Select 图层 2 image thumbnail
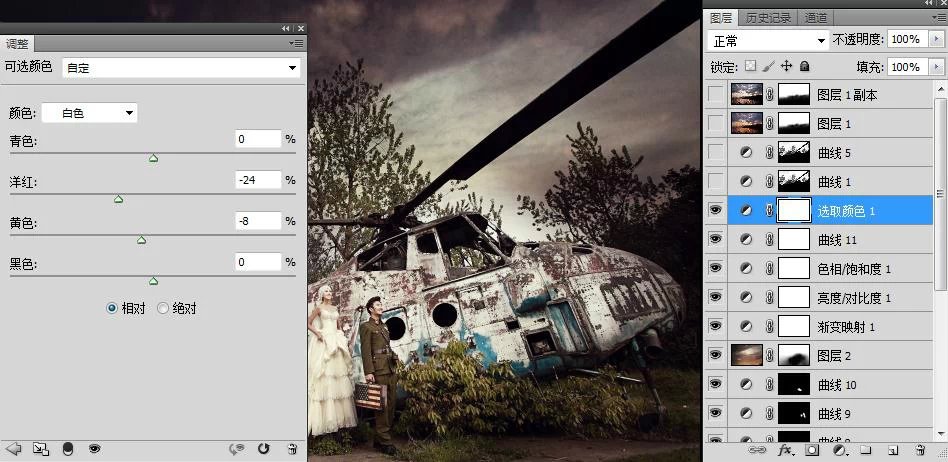Image resolution: width=948 pixels, height=462 pixels. 747,356
